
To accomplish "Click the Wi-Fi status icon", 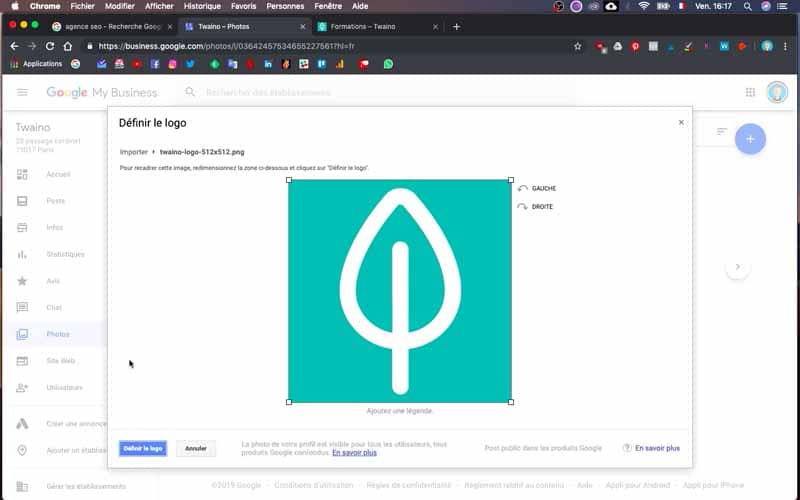I will [x=644, y=6].
